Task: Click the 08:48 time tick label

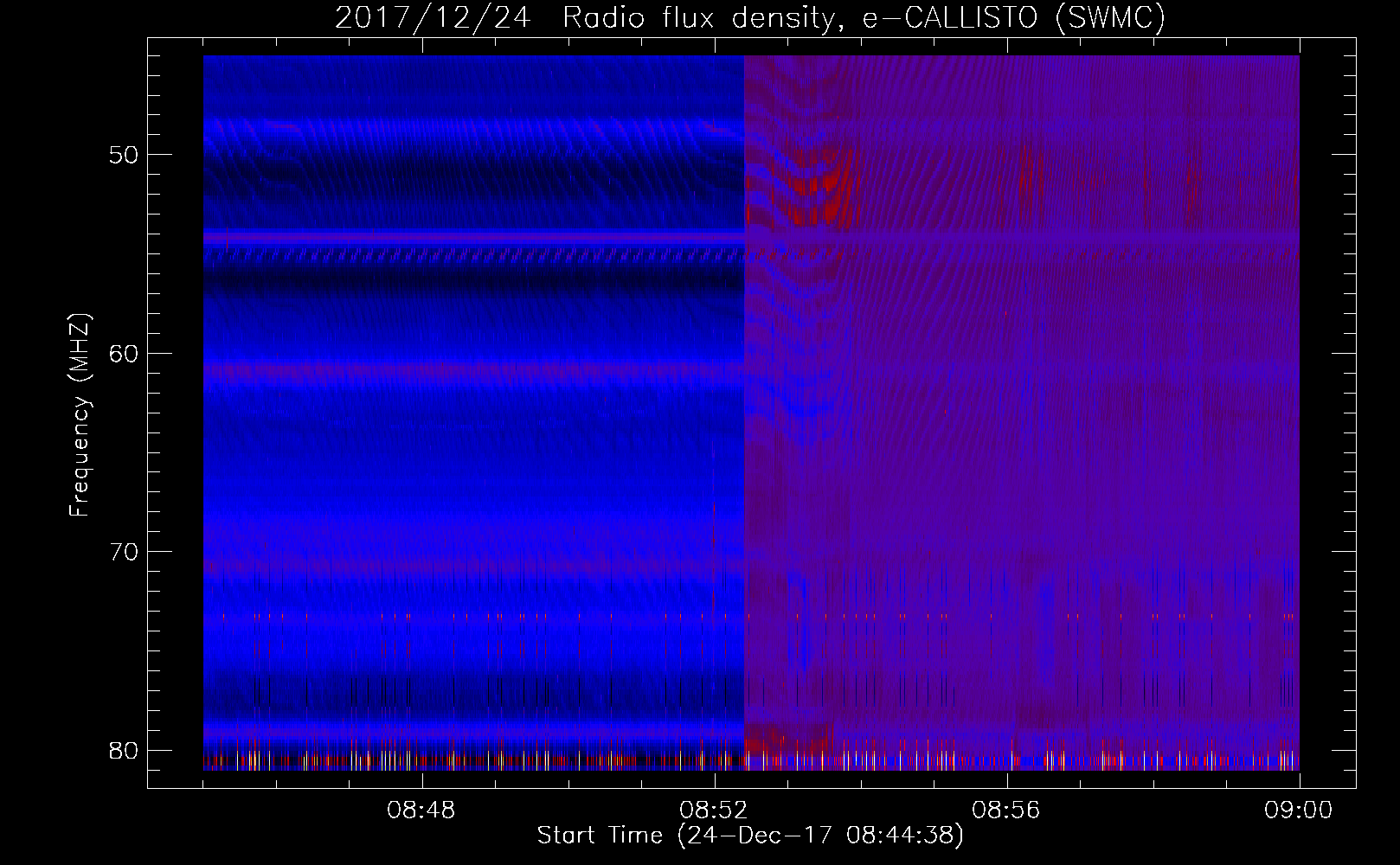Action: pos(422,811)
